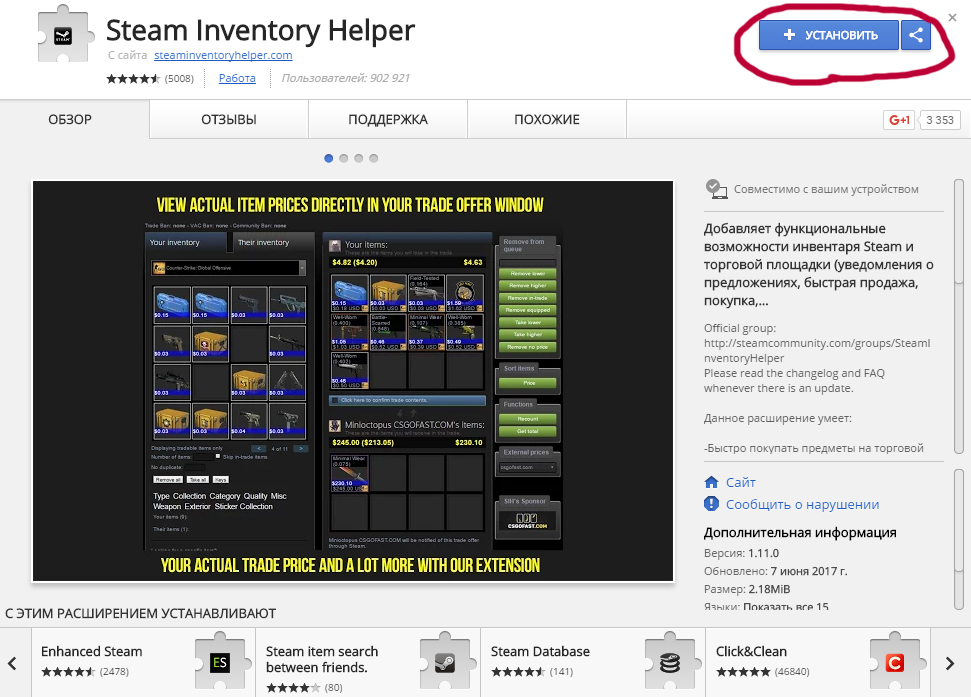
Task: Open the Работа category link
Action: click(x=237, y=78)
